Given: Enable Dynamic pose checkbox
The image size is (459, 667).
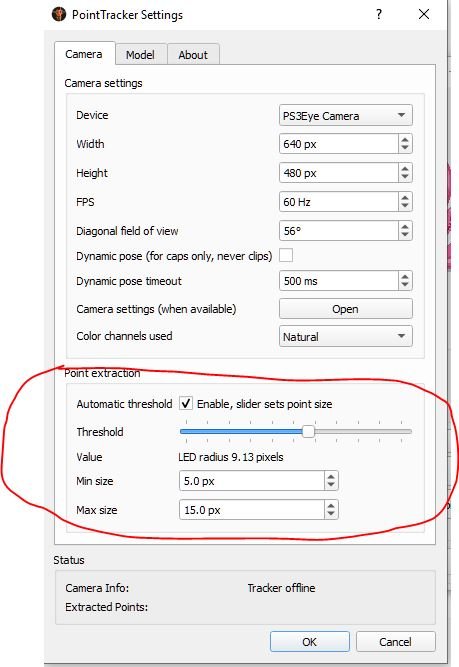Looking at the screenshot, I should 286,256.
